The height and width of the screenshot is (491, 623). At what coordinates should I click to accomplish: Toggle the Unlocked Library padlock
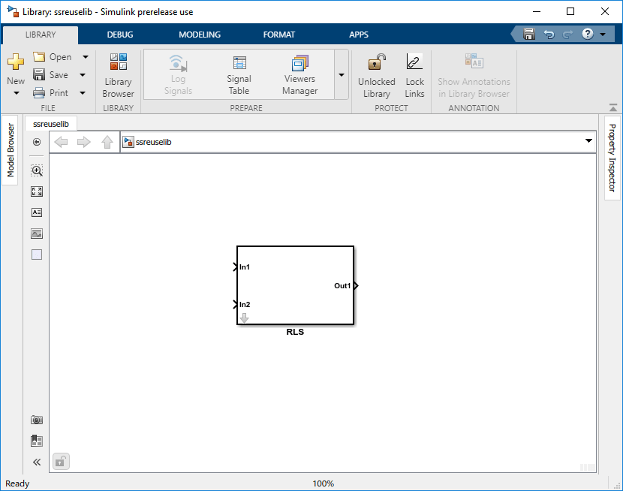(x=377, y=75)
